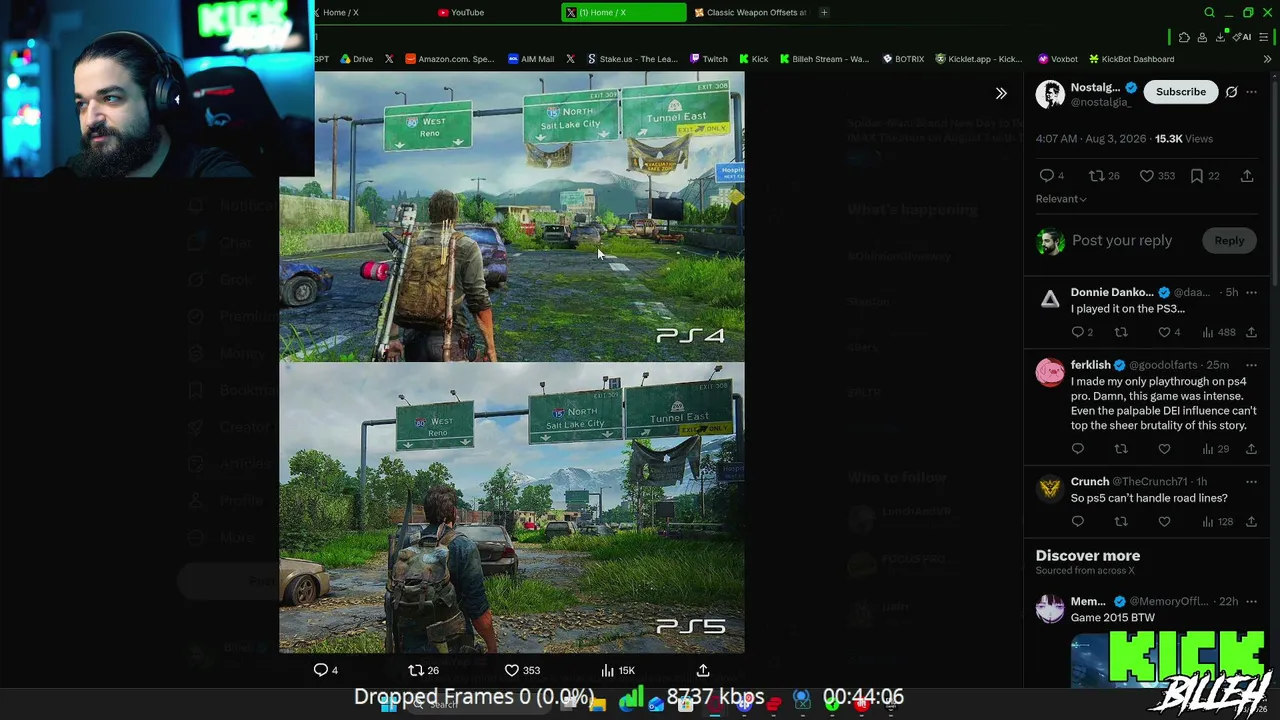
Task: Open Nostalgia's profile avatar
Action: [x=1050, y=94]
